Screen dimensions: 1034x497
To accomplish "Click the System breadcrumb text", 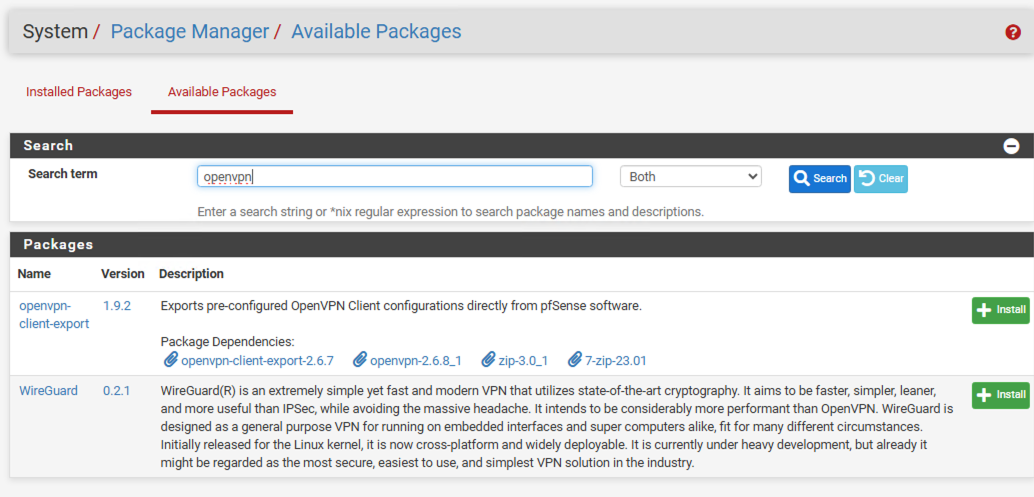I will click(x=55, y=32).
